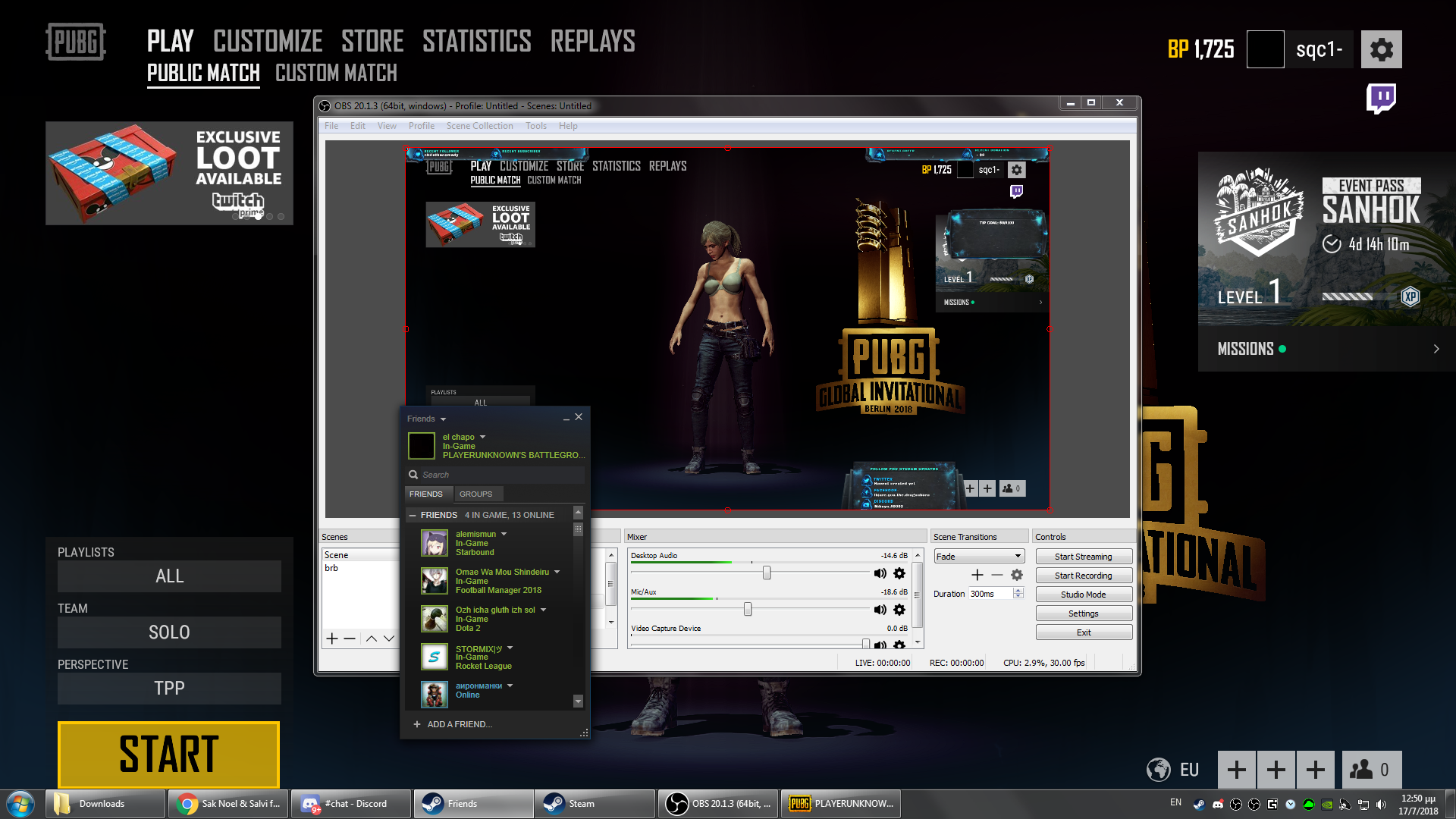Open the Fade transition dropdown
This screenshot has width=1456, height=819.
(979, 557)
